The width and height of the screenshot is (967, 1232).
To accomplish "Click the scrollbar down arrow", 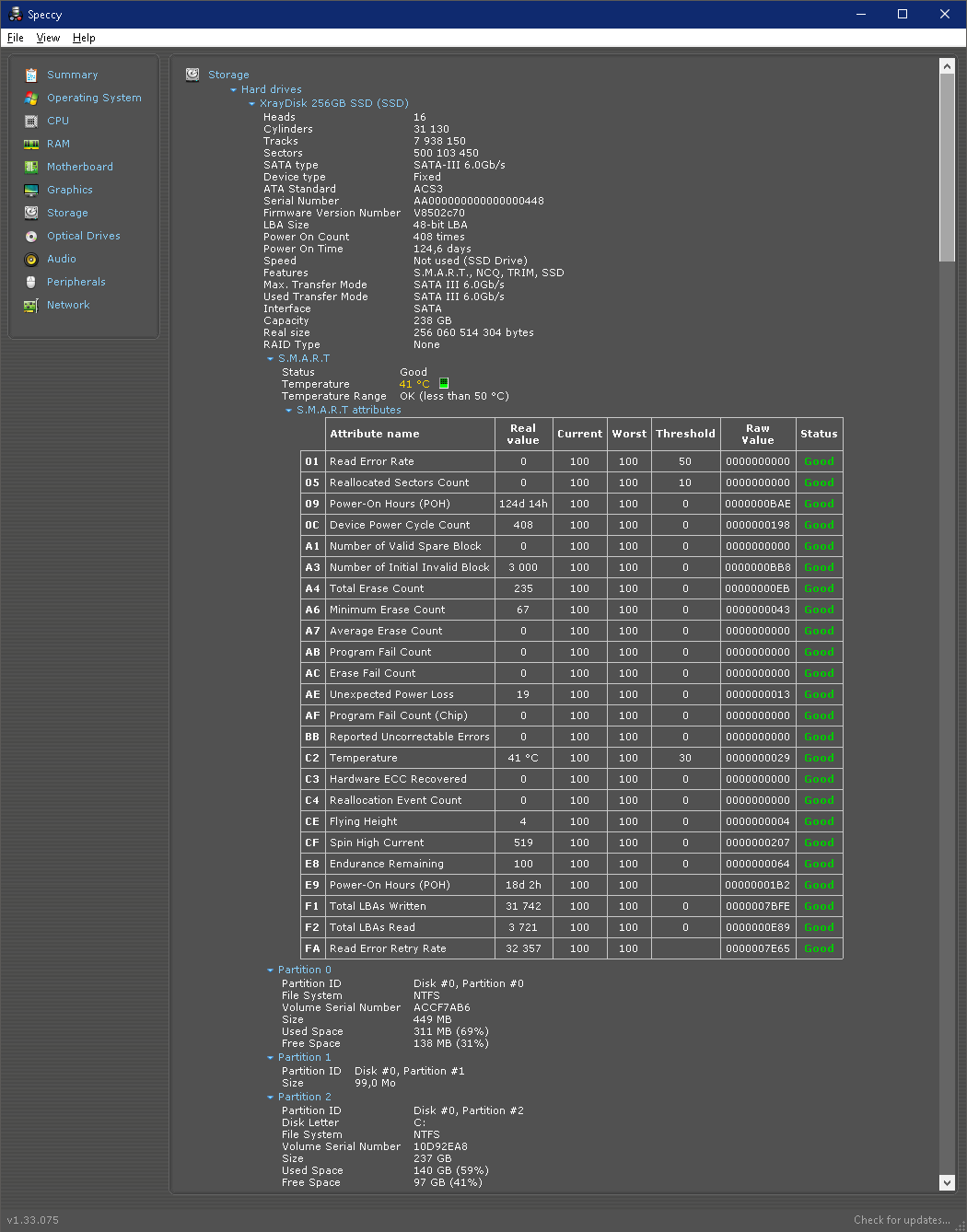I will (x=947, y=1182).
